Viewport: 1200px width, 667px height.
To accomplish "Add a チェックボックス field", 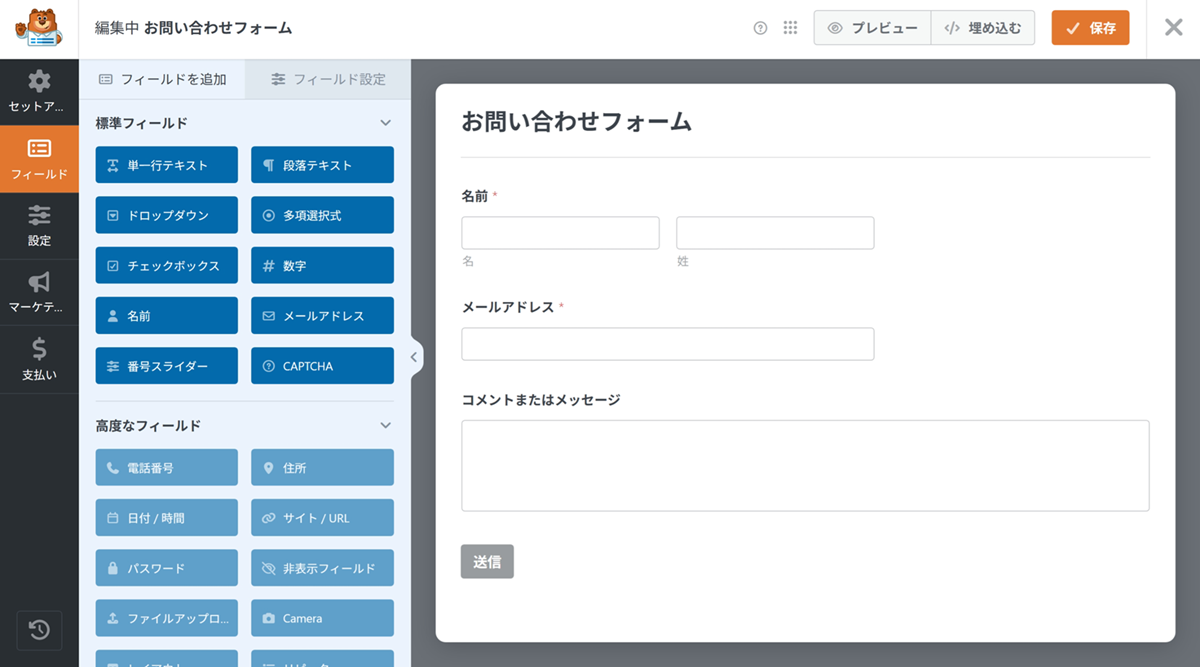I will tap(167, 266).
